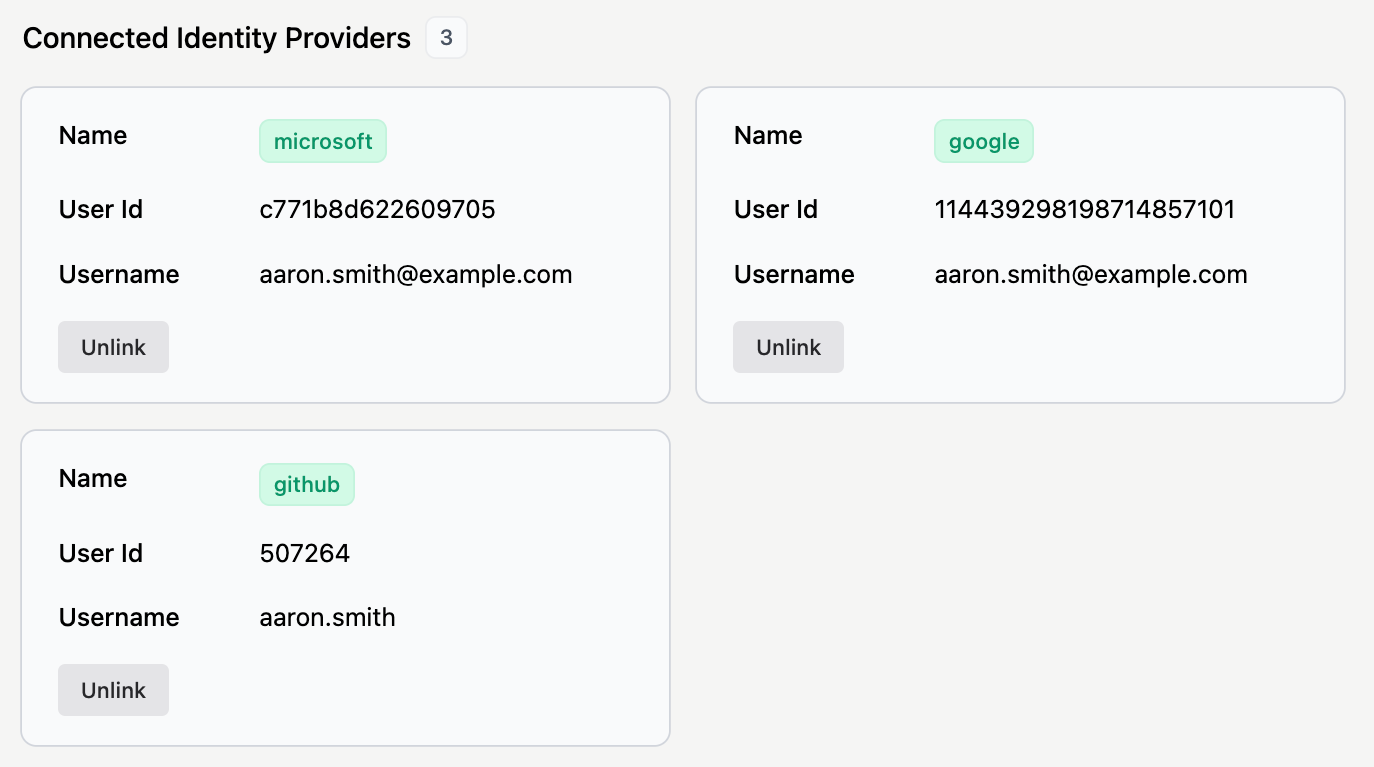Click the Name label on google card
Viewport: 1374px width, 767px height.
[767, 135]
